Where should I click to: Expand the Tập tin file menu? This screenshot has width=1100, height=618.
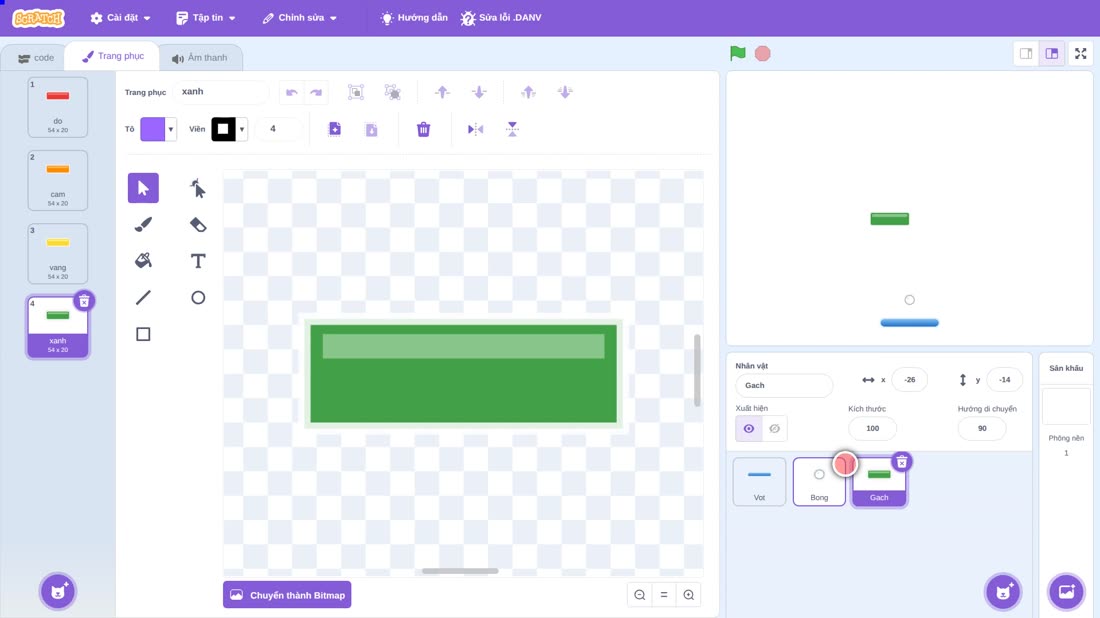click(206, 18)
